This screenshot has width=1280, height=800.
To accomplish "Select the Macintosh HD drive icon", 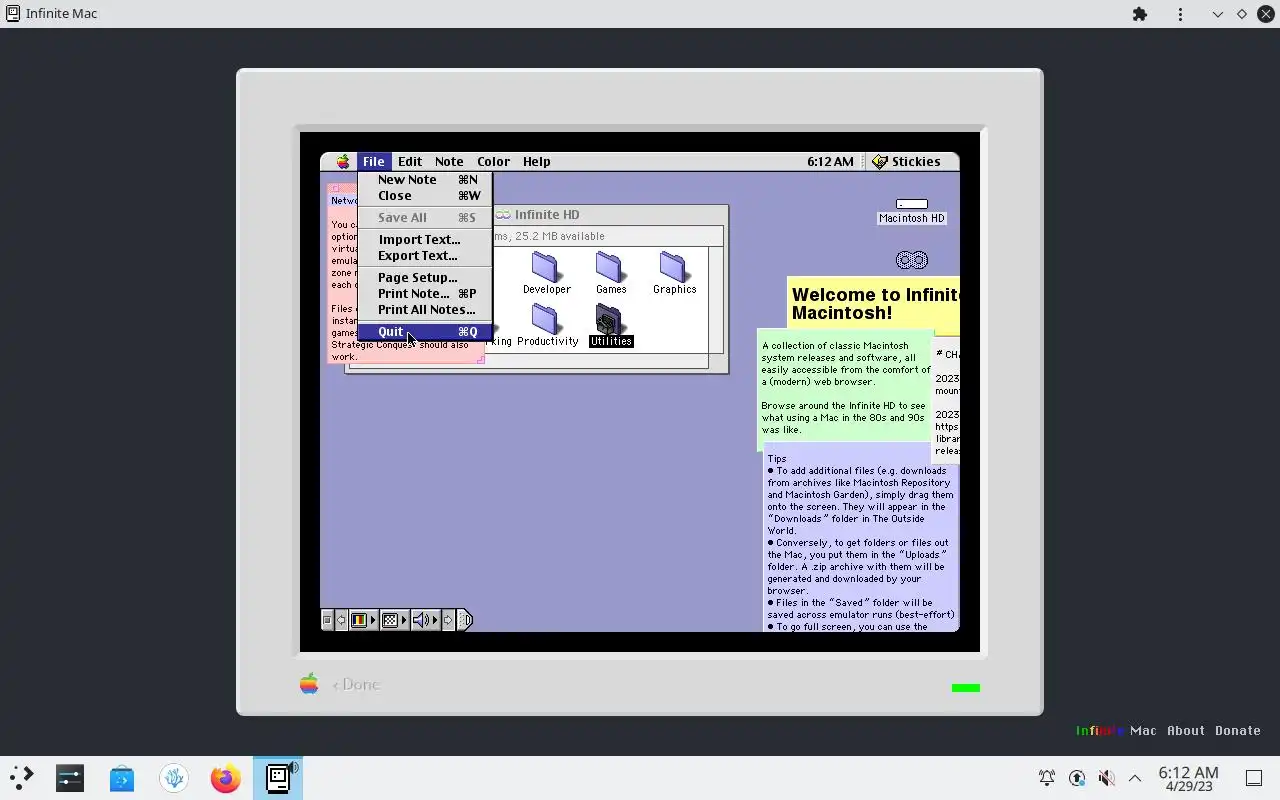I will 911,211.
